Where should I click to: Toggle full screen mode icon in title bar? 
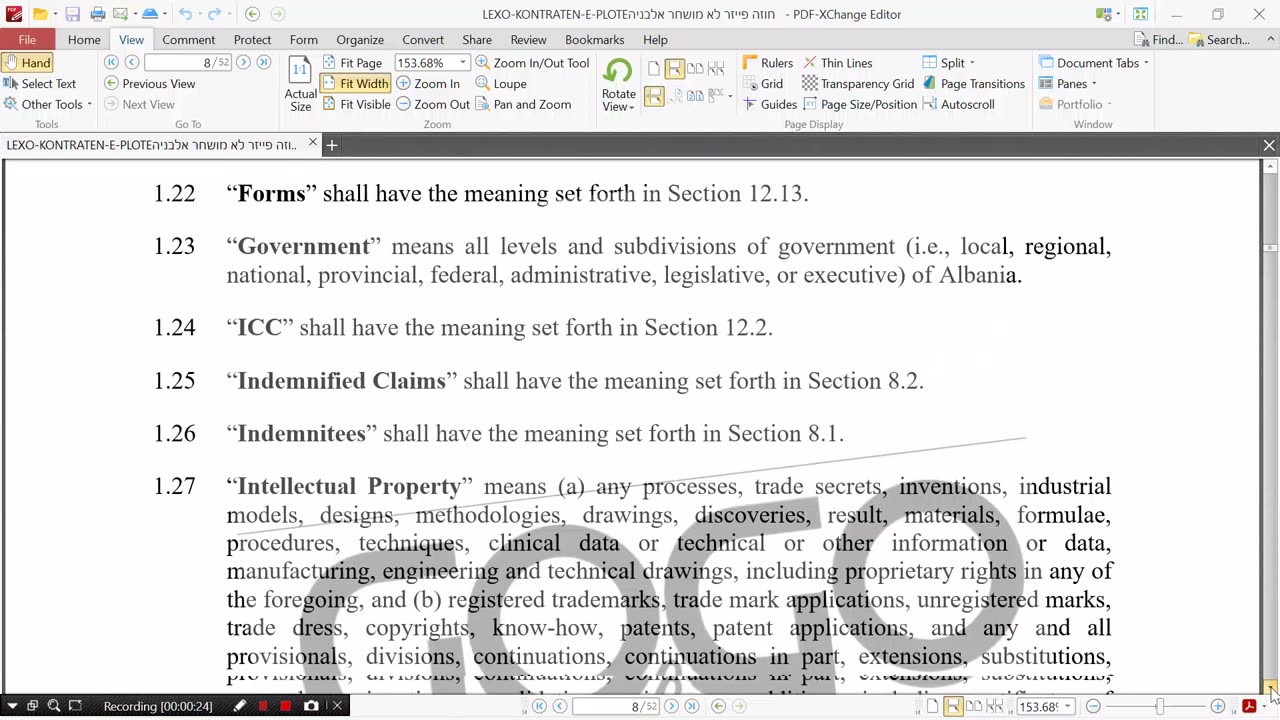tap(1141, 14)
